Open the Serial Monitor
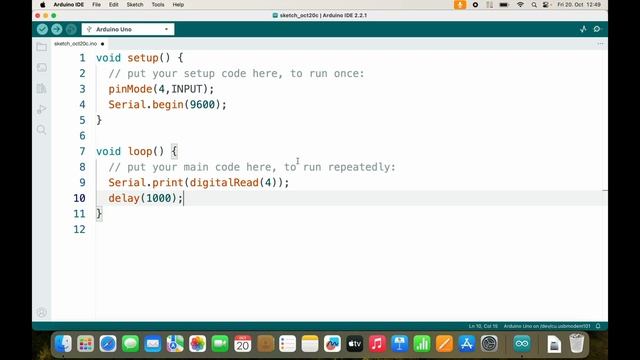Viewport: 640px width, 360px height. (x=597, y=29)
